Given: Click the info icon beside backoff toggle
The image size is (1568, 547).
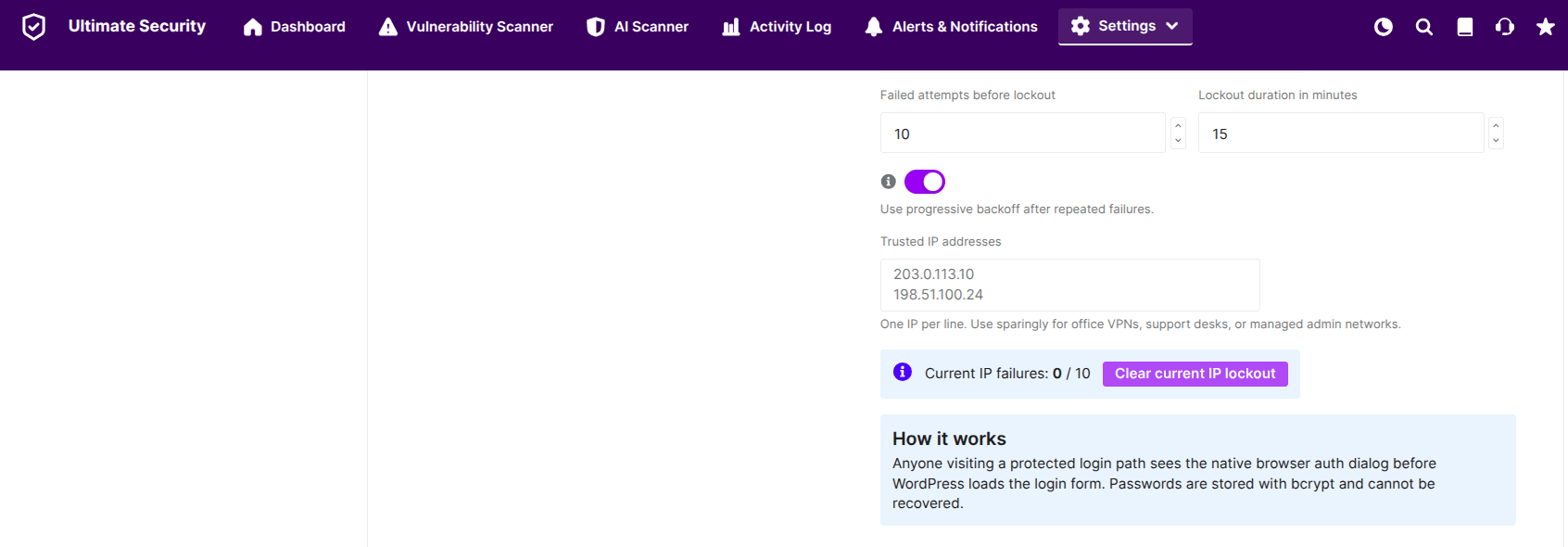Looking at the screenshot, I should tap(889, 182).
